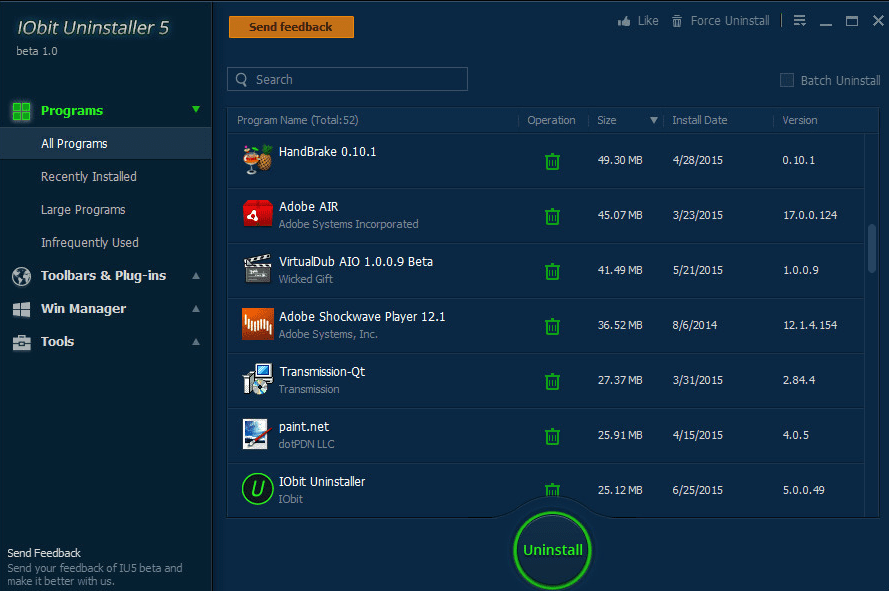The image size is (889, 591).
Task: Click the 49.30 MB size value
Action: 620,161
